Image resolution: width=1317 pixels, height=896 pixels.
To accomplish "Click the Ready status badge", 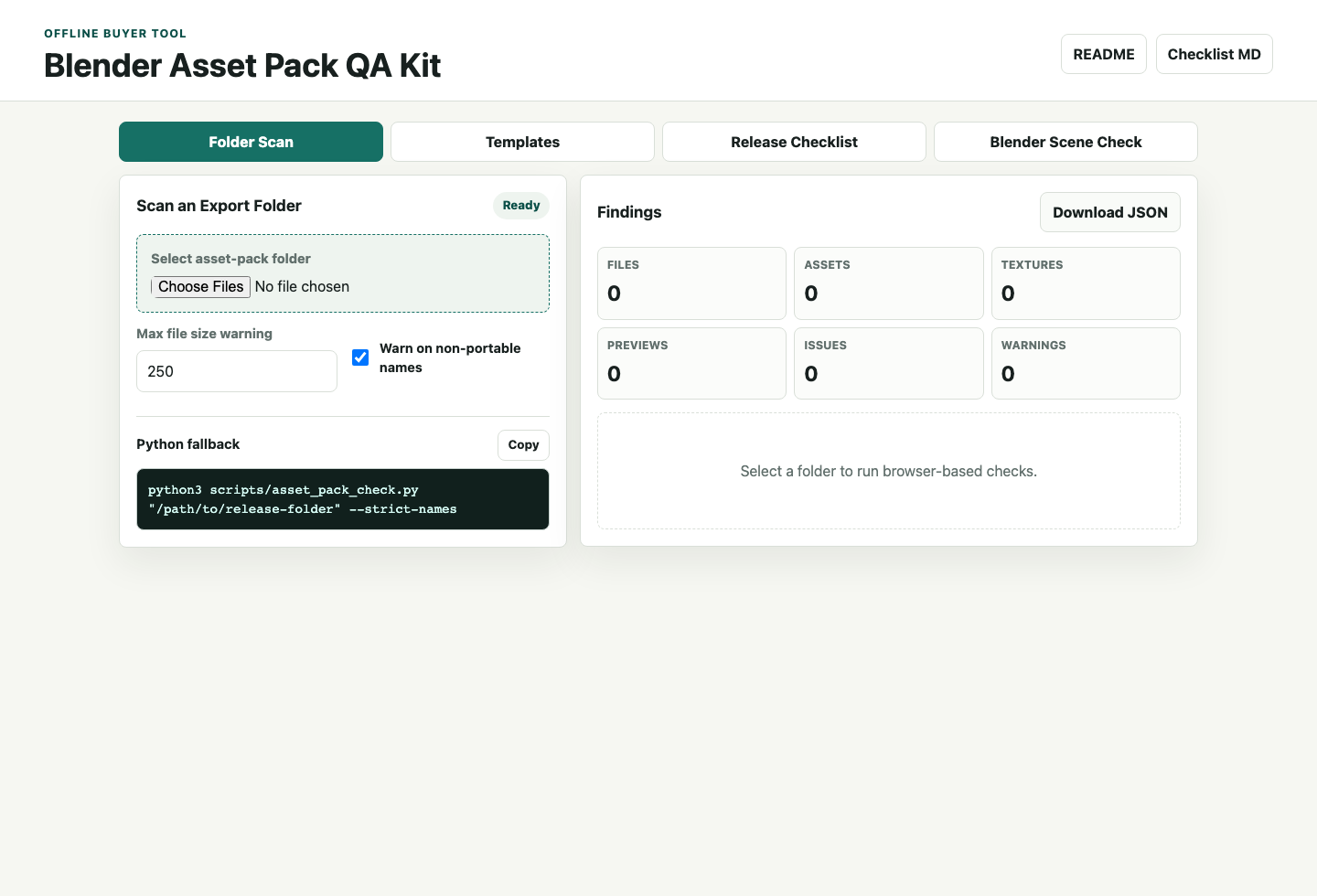I will pos(521,206).
